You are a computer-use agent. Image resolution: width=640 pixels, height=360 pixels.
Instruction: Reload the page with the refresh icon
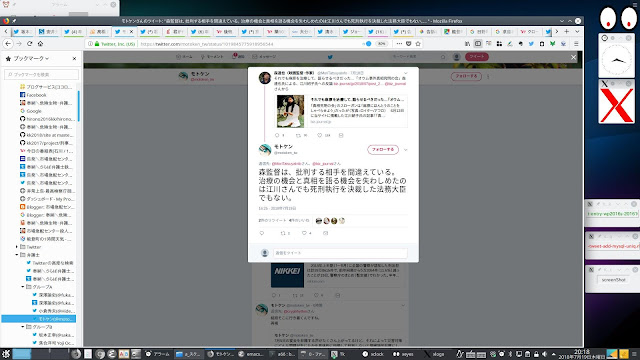(x=29, y=44)
